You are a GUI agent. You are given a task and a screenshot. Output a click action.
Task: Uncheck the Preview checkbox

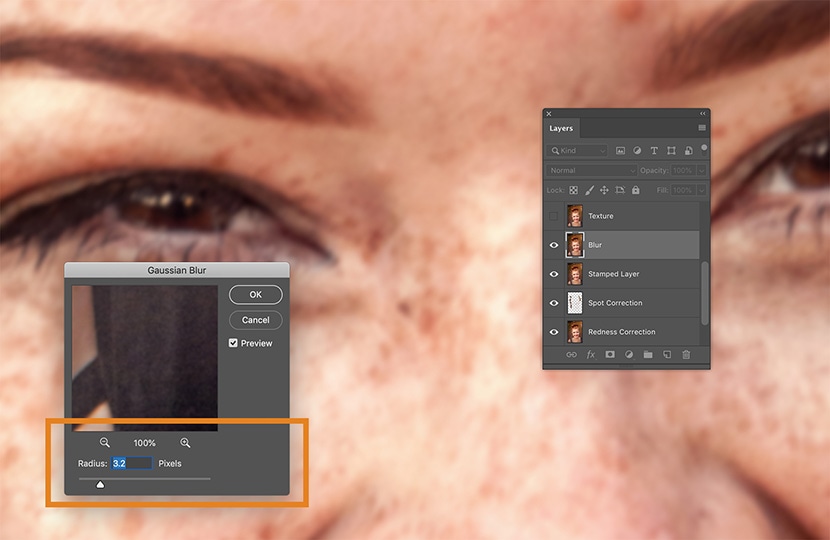[x=233, y=343]
